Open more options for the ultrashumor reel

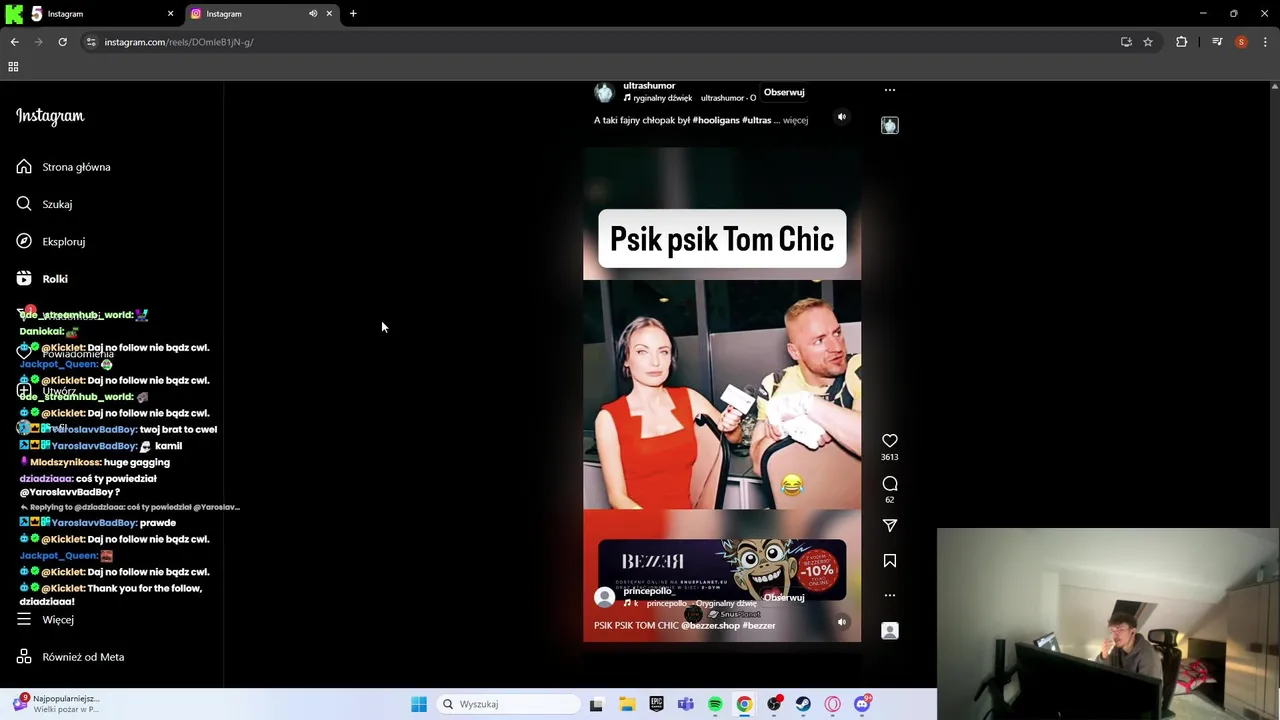pyautogui.click(x=890, y=90)
